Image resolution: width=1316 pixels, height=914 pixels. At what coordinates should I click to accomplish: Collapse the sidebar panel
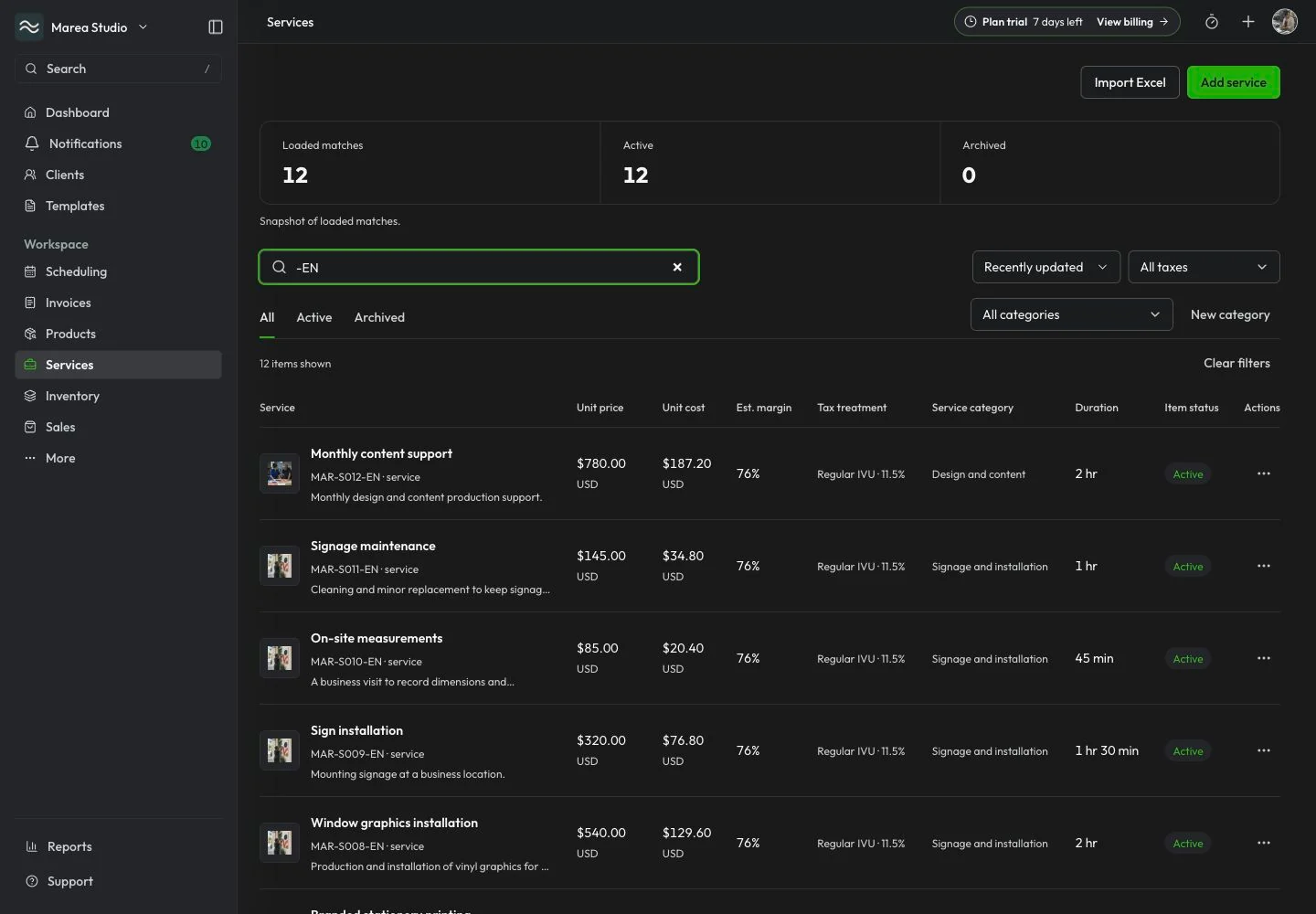coord(216,27)
